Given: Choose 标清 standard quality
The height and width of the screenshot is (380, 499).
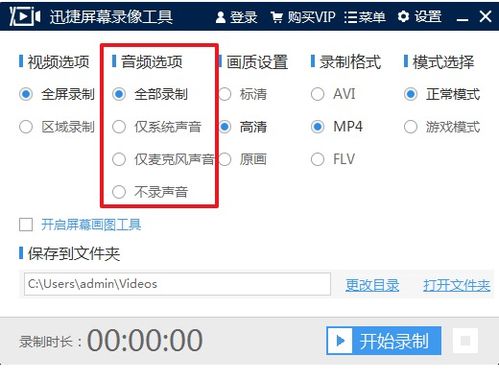Looking at the screenshot, I should tap(243, 94).
